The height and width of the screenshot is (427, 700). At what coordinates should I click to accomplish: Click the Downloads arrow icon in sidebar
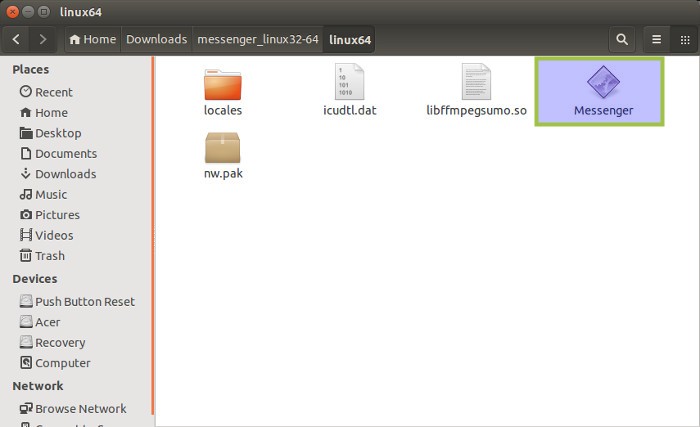pyautogui.click(x=26, y=173)
